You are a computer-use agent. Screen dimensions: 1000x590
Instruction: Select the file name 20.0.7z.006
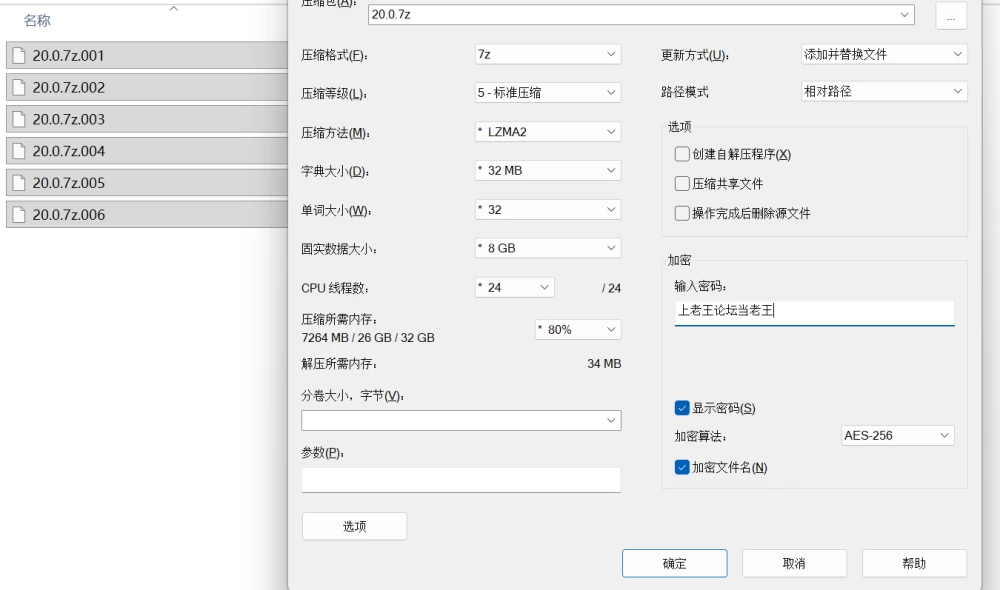(68, 216)
